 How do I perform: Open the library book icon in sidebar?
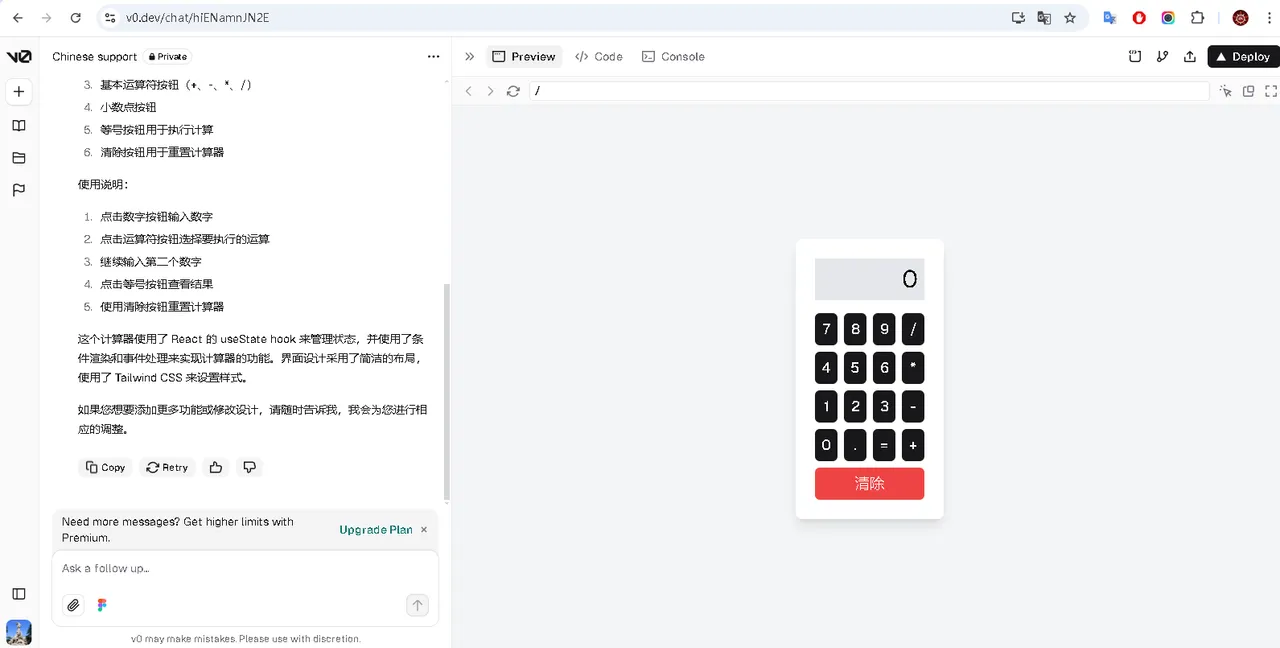click(x=19, y=126)
